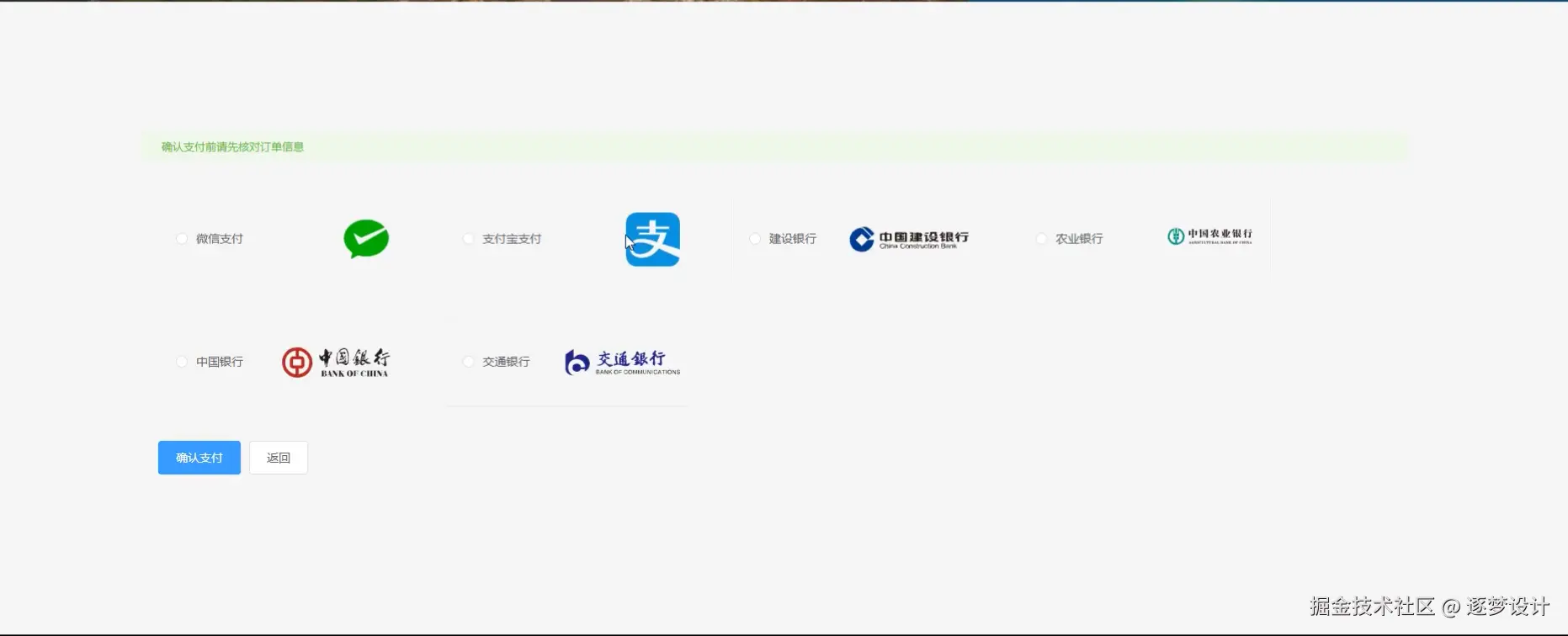1568x636 pixels.
Task: Click the Agricultural Bank of China logo
Action: click(x=1209, y=236)
